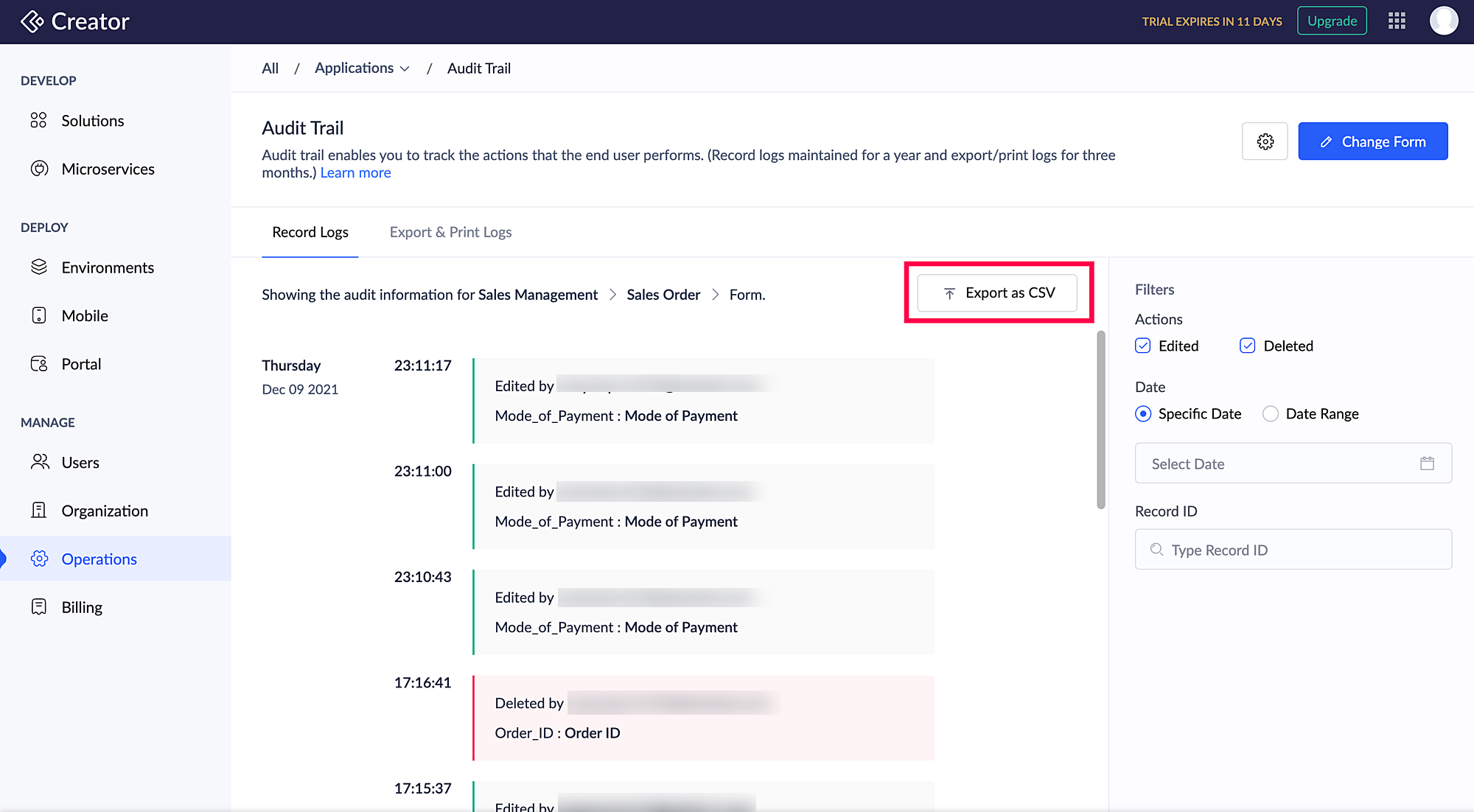The width and height of the screenshot is (1474, 812).
Task: Select the Mobile device icon
Action: coord(39,315)
